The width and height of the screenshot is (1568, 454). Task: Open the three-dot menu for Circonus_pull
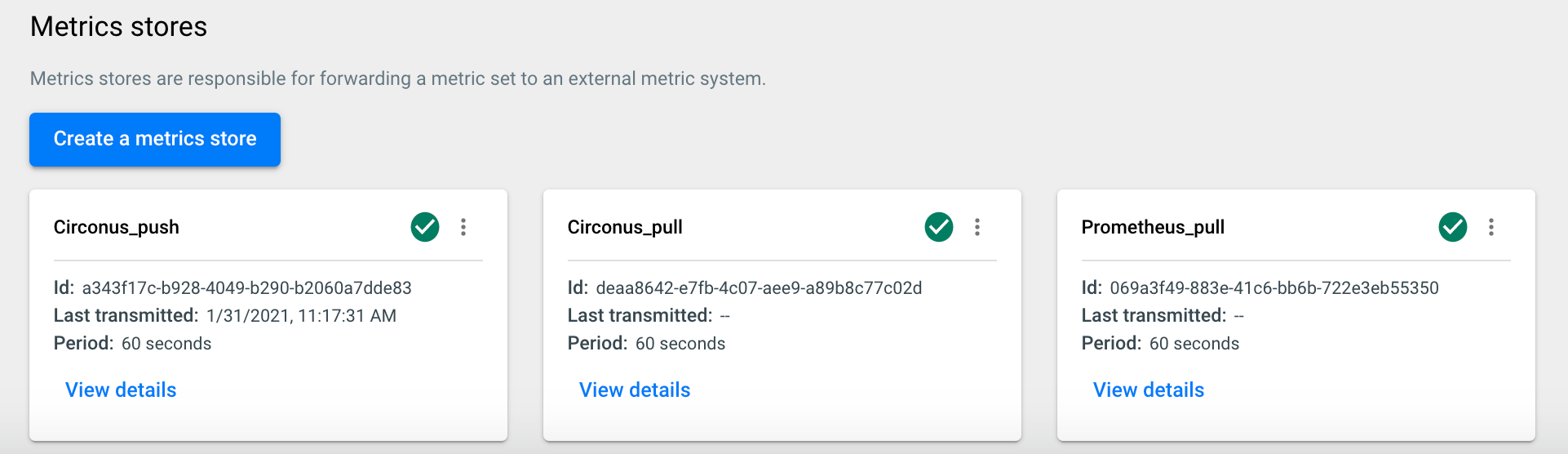click(977, 227)
